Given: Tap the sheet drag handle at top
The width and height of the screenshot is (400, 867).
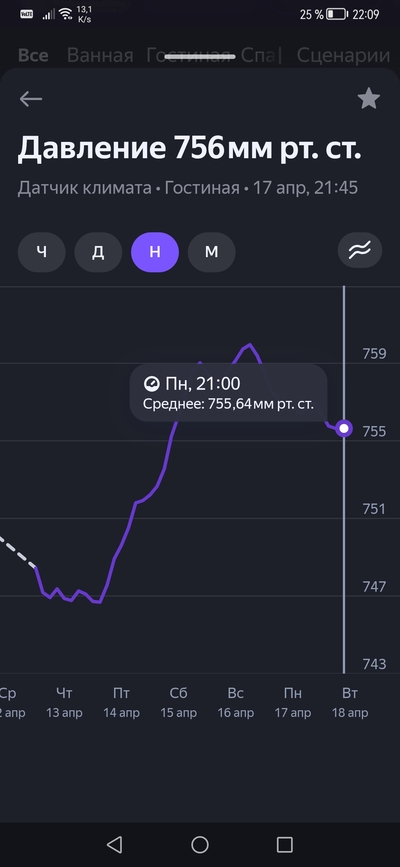Looking at the screenshot, I should (x=200, y=56).
